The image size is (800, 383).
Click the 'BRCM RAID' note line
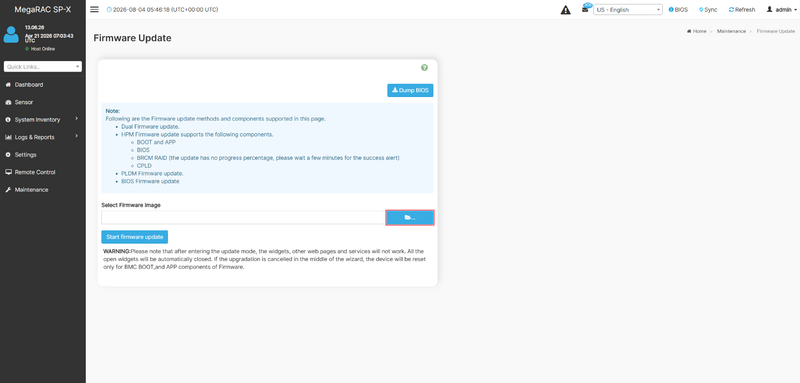pyautogui.click(x=268, y=158)
